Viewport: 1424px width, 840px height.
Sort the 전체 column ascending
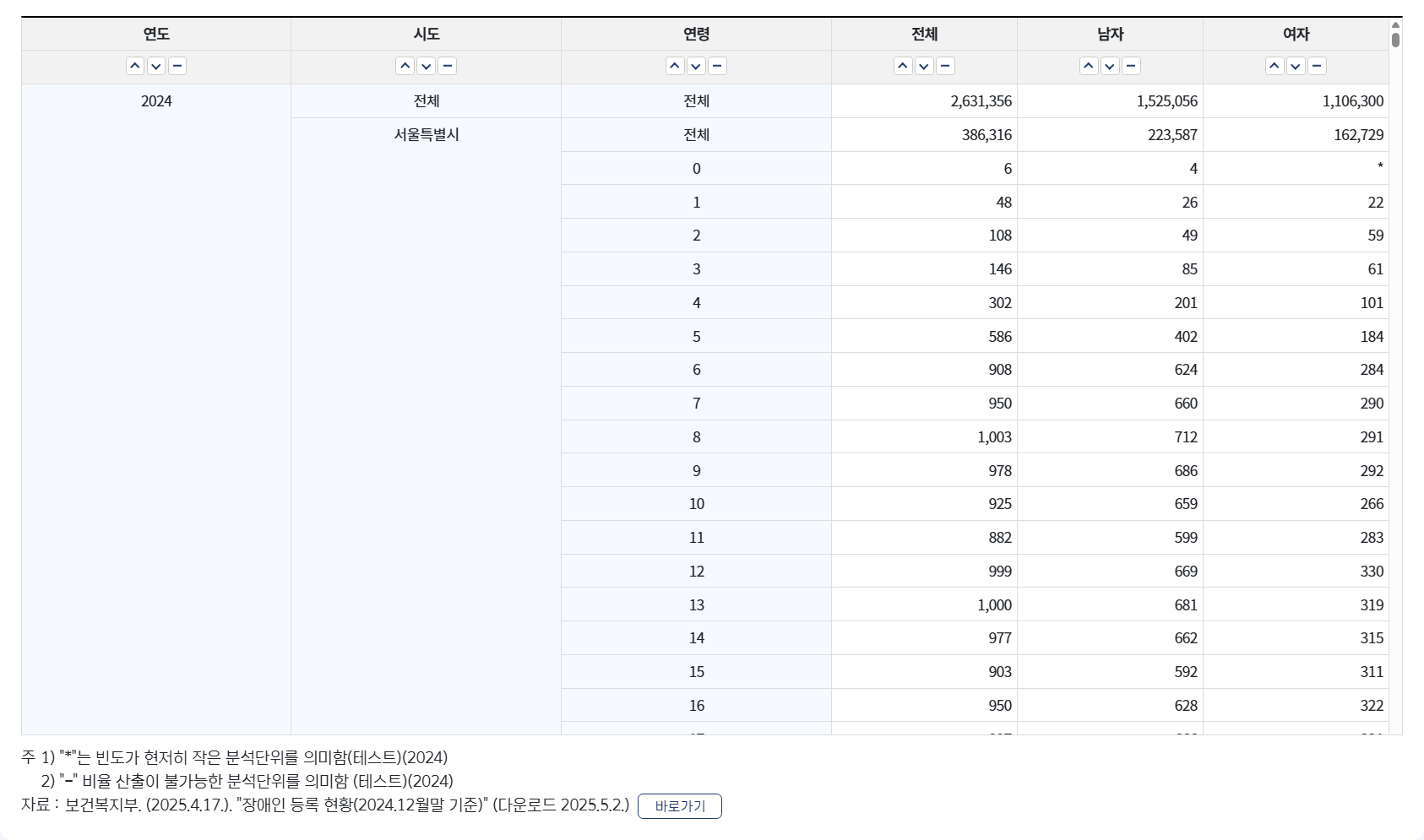[902, 66]
